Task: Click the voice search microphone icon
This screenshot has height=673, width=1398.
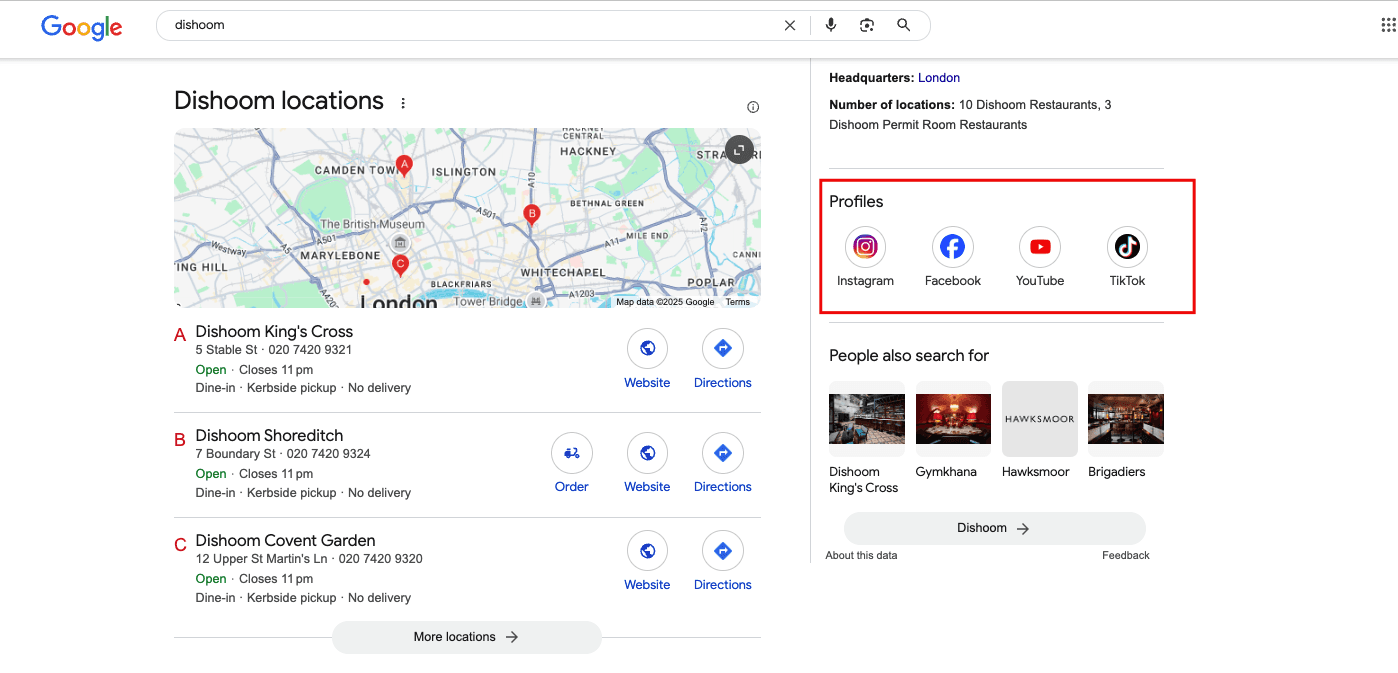Action: click(x=830, y=25)
